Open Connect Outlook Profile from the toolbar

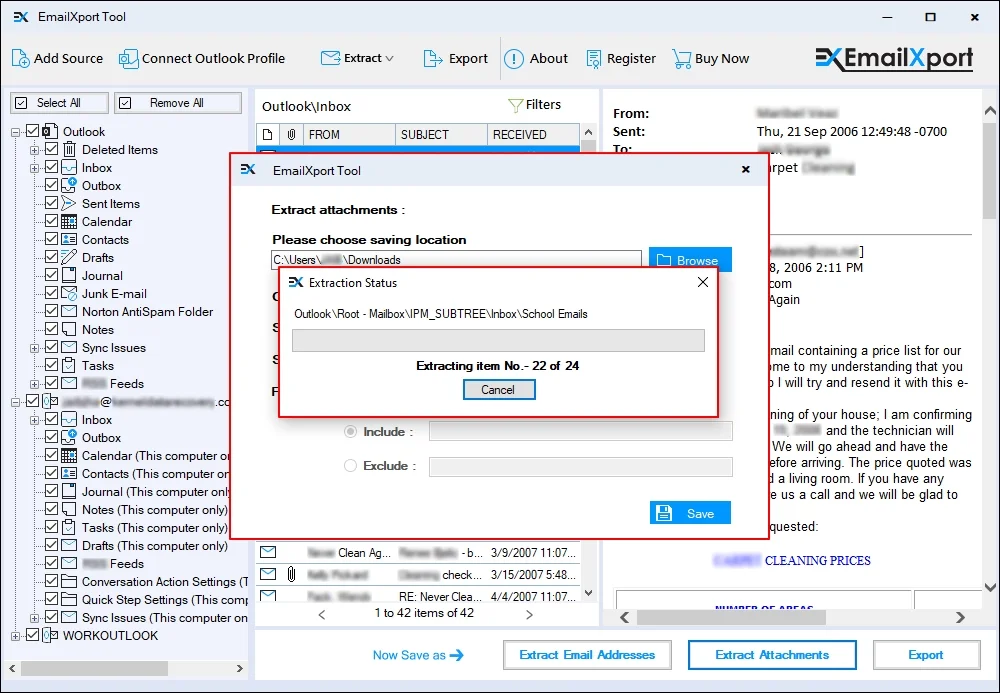[x=129, y=58]
